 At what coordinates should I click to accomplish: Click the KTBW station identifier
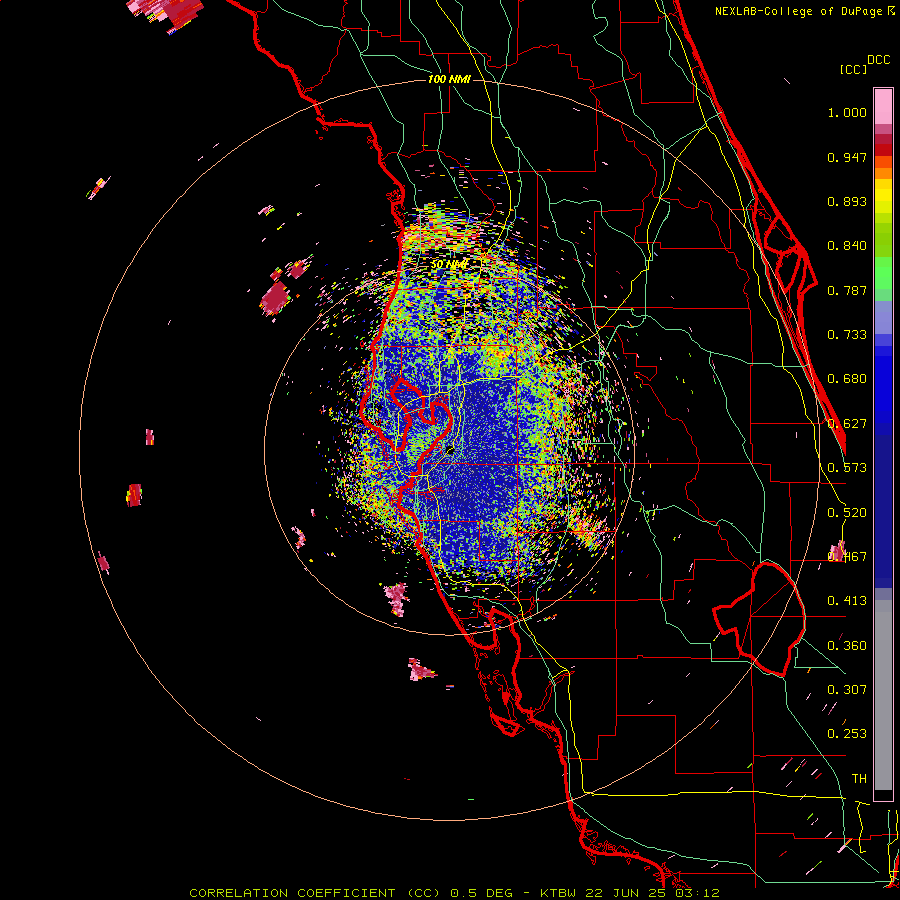[x=560, y=893]
